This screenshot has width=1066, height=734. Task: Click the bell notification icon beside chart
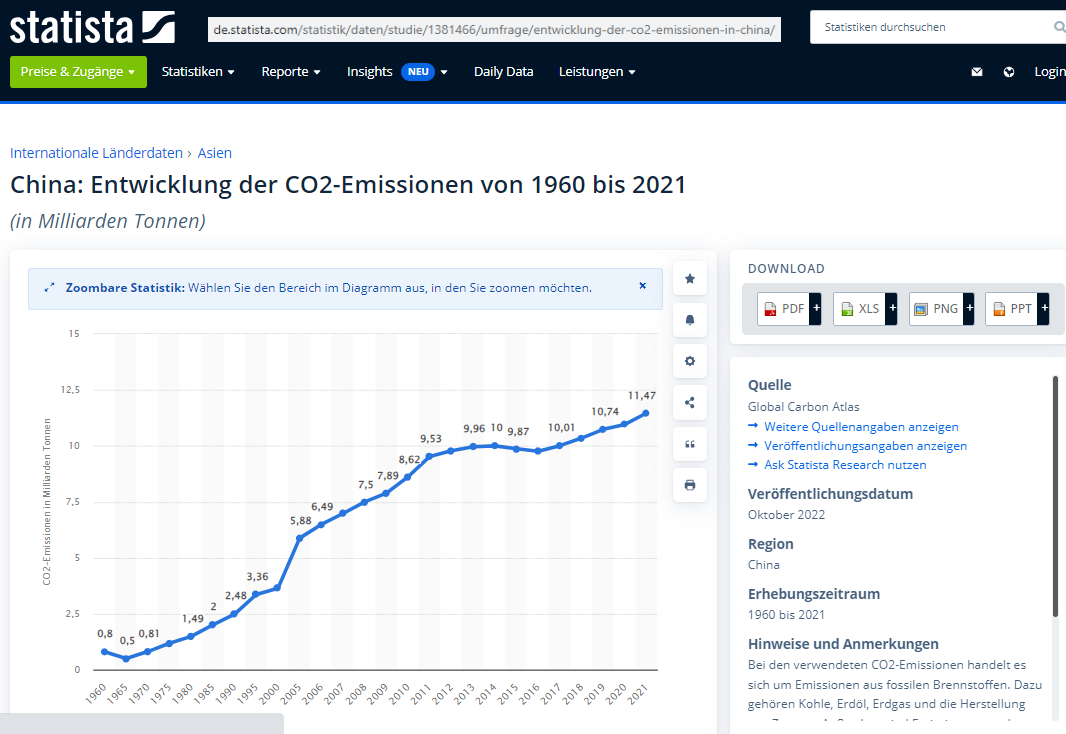click(690, 320)
